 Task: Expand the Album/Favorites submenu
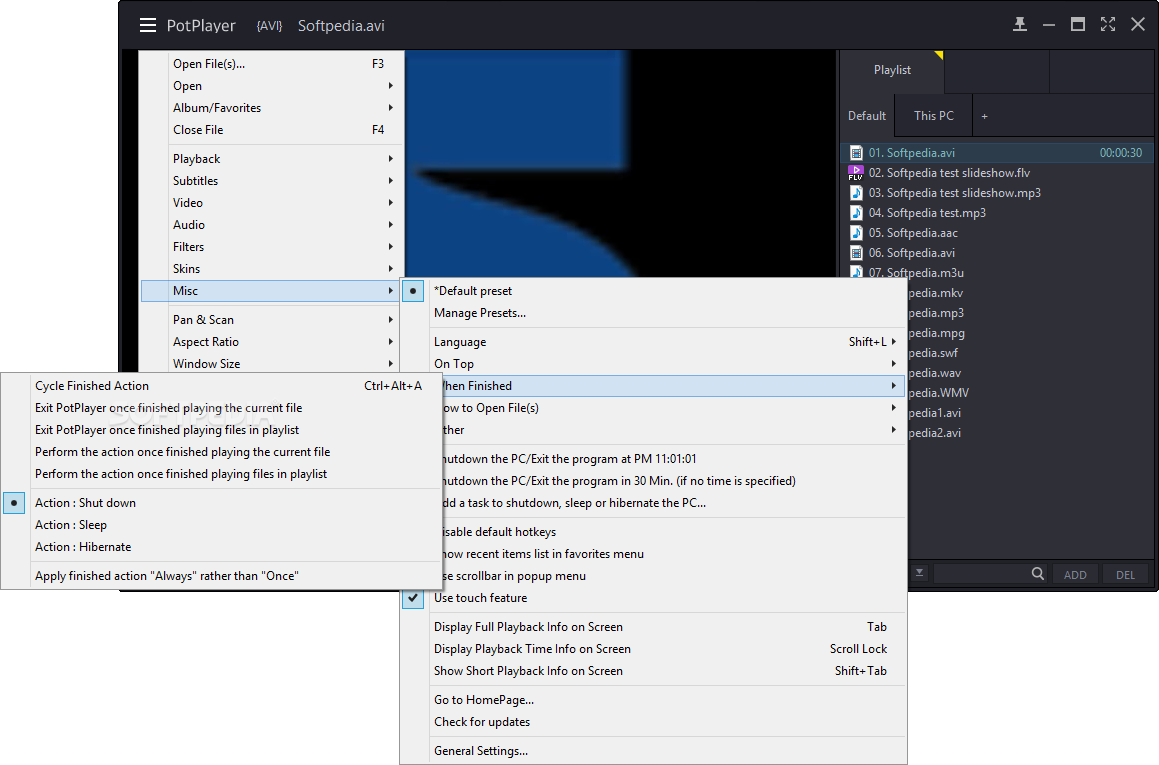(271, 108)
